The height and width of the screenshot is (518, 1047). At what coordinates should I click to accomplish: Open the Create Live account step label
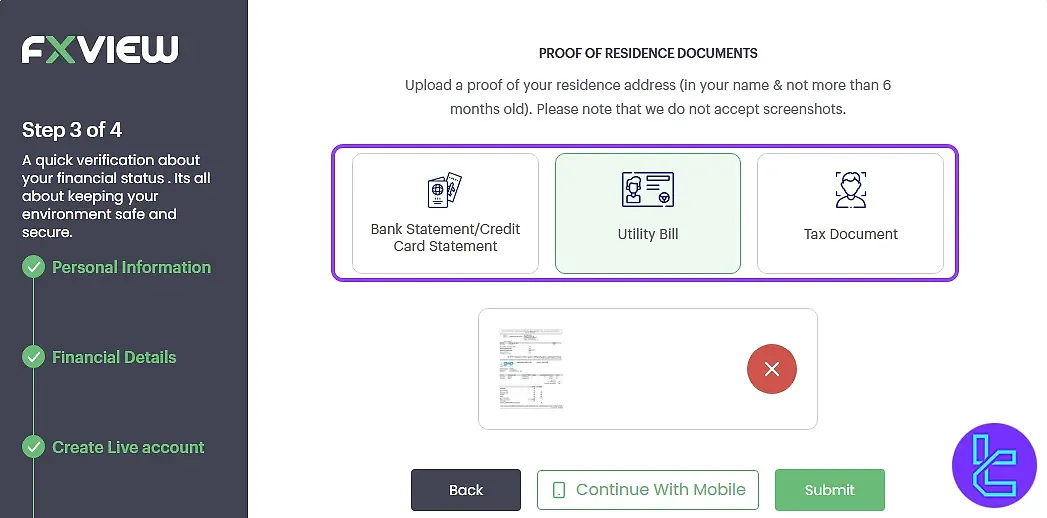(128, 447)
